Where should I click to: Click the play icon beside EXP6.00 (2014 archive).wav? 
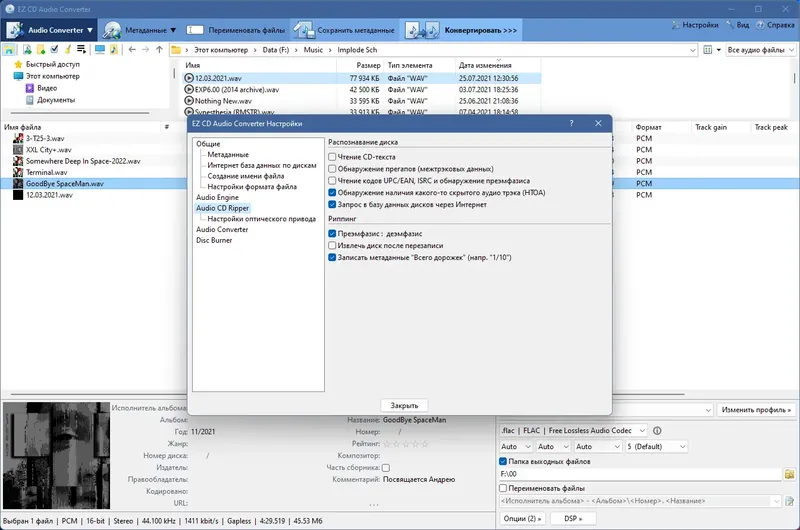point(189,89)
